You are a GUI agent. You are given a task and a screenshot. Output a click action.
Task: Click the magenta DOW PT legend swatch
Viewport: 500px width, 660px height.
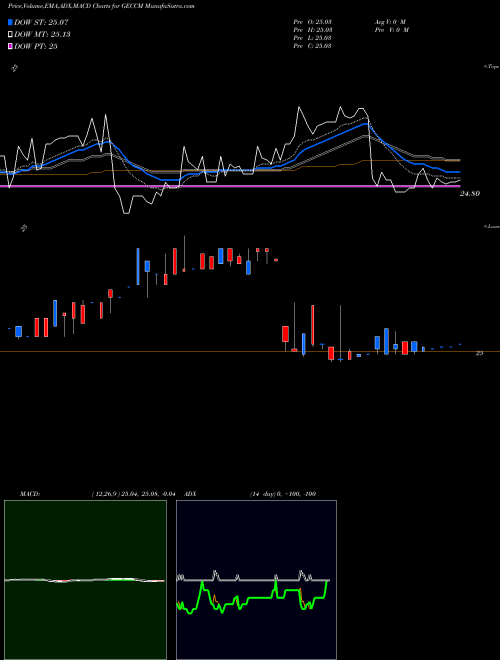click(x=11, y=46)
